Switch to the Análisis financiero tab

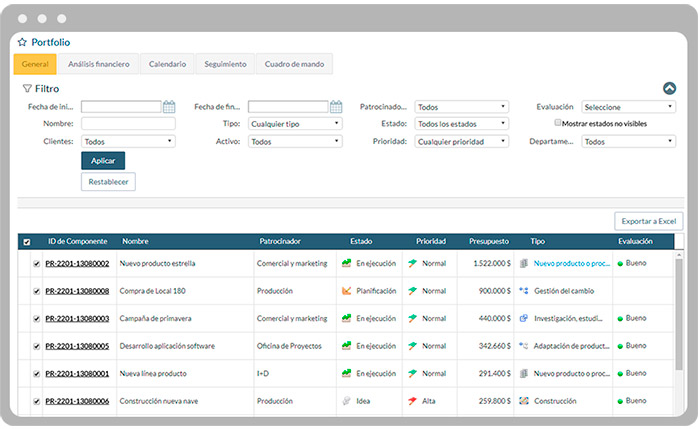click(98, 64)
